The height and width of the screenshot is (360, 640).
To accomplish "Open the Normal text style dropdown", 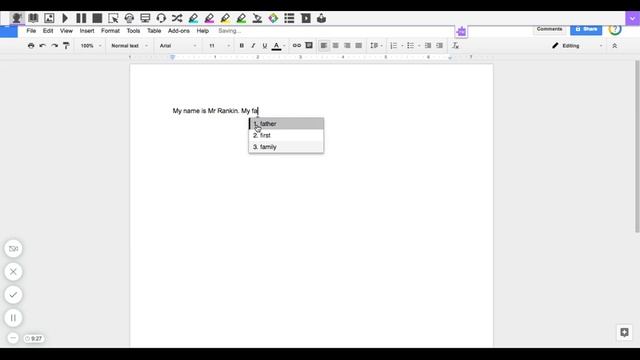I will 129,46.
